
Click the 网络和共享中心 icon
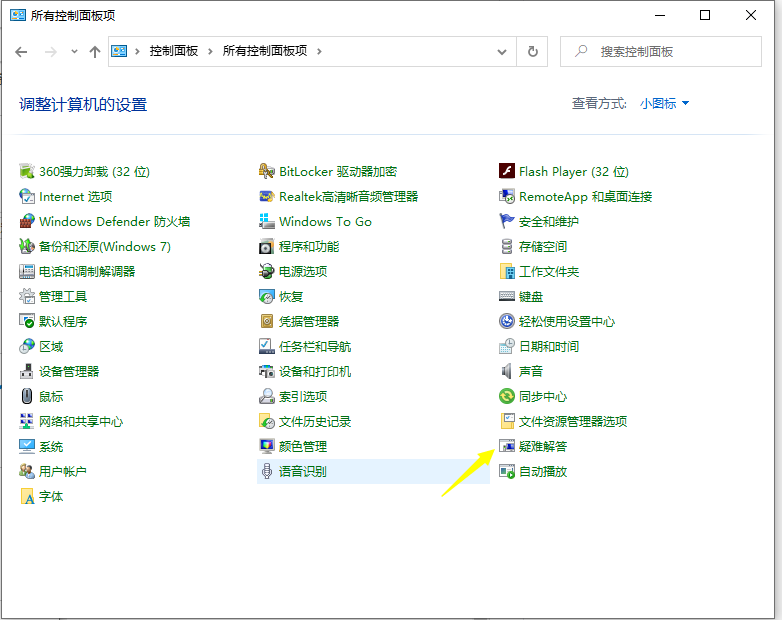pos(27,422)
